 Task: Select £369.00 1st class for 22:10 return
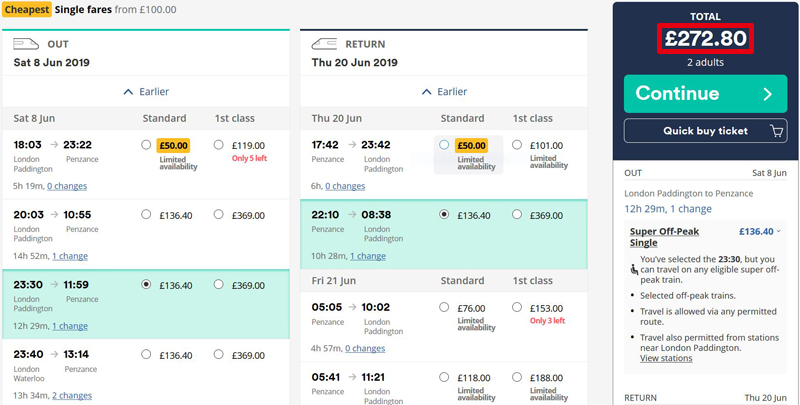517,215
